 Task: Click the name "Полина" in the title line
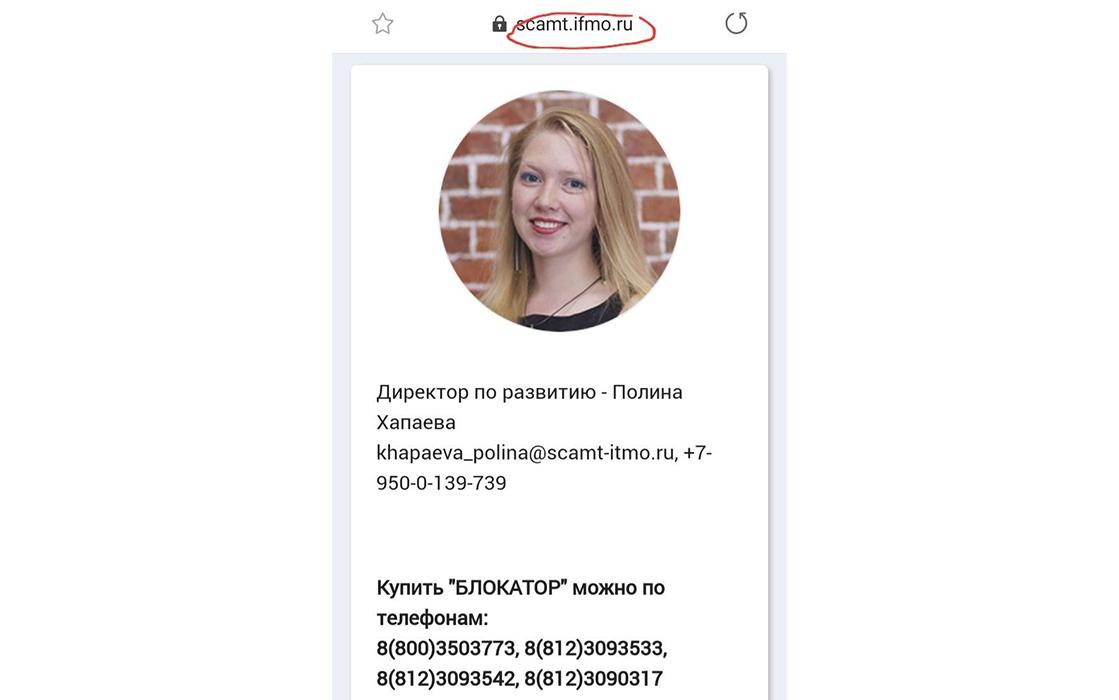647,392
